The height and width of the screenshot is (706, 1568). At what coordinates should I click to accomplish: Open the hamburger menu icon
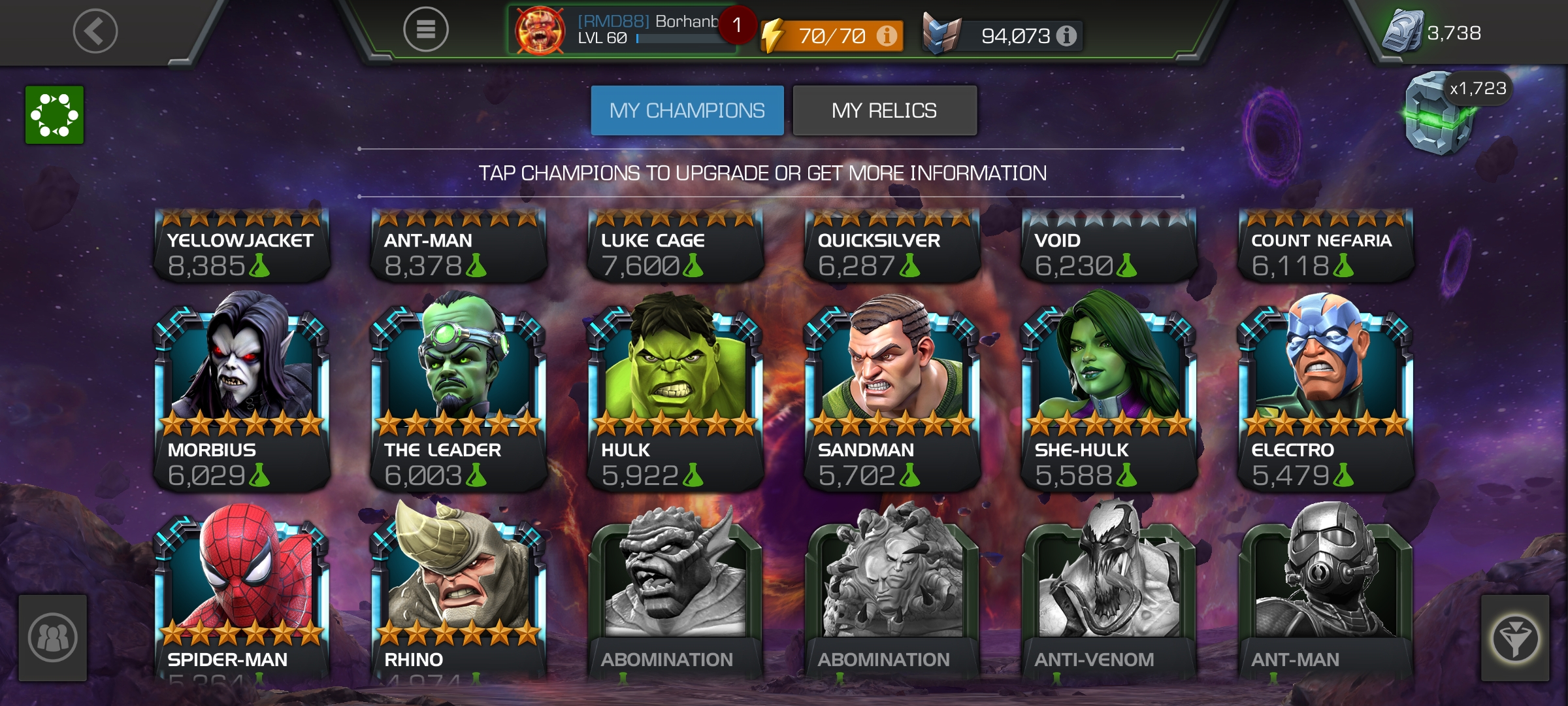point(426,29)
